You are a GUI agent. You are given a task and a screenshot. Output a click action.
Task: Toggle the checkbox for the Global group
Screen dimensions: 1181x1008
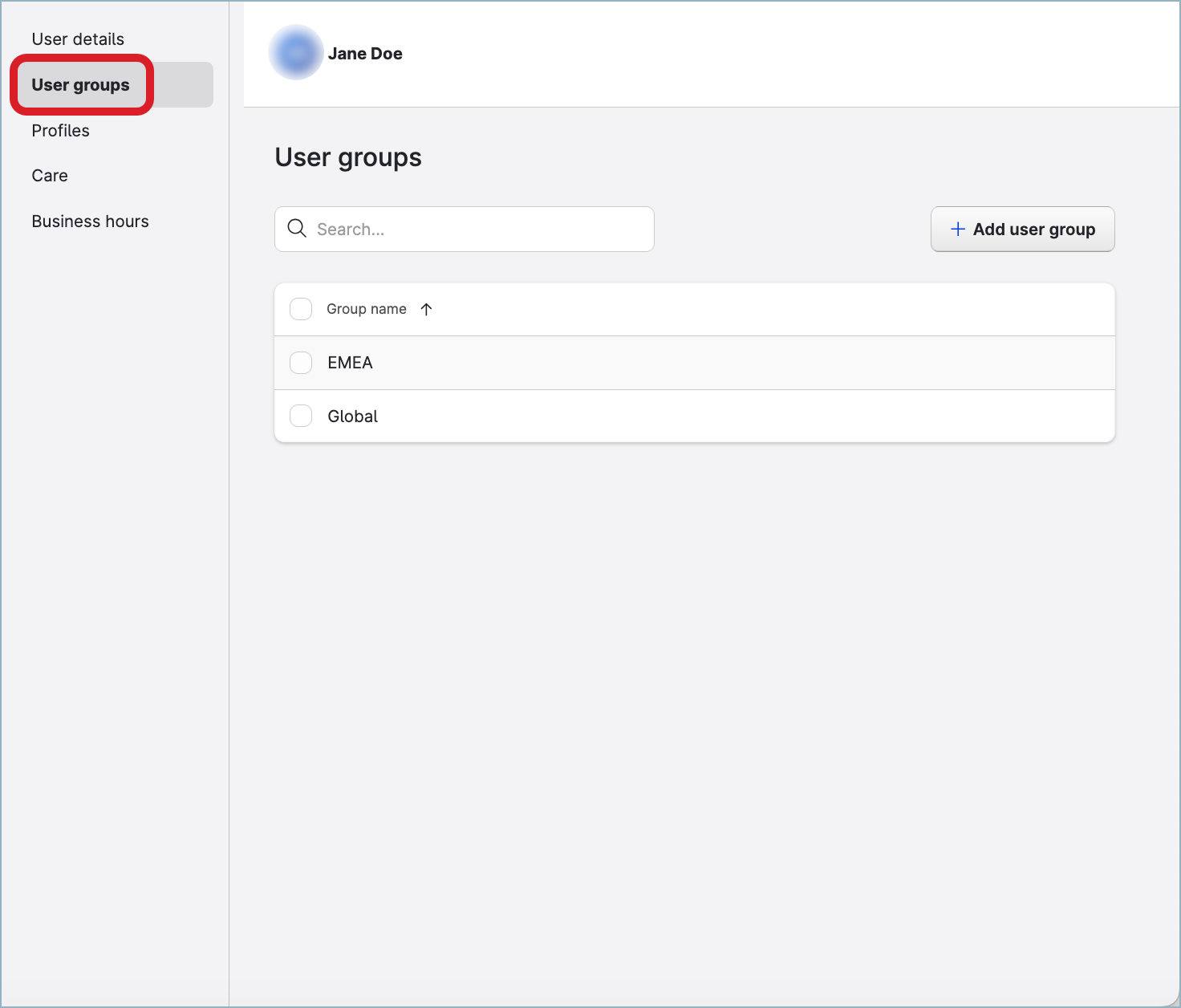tap(300, 416)
